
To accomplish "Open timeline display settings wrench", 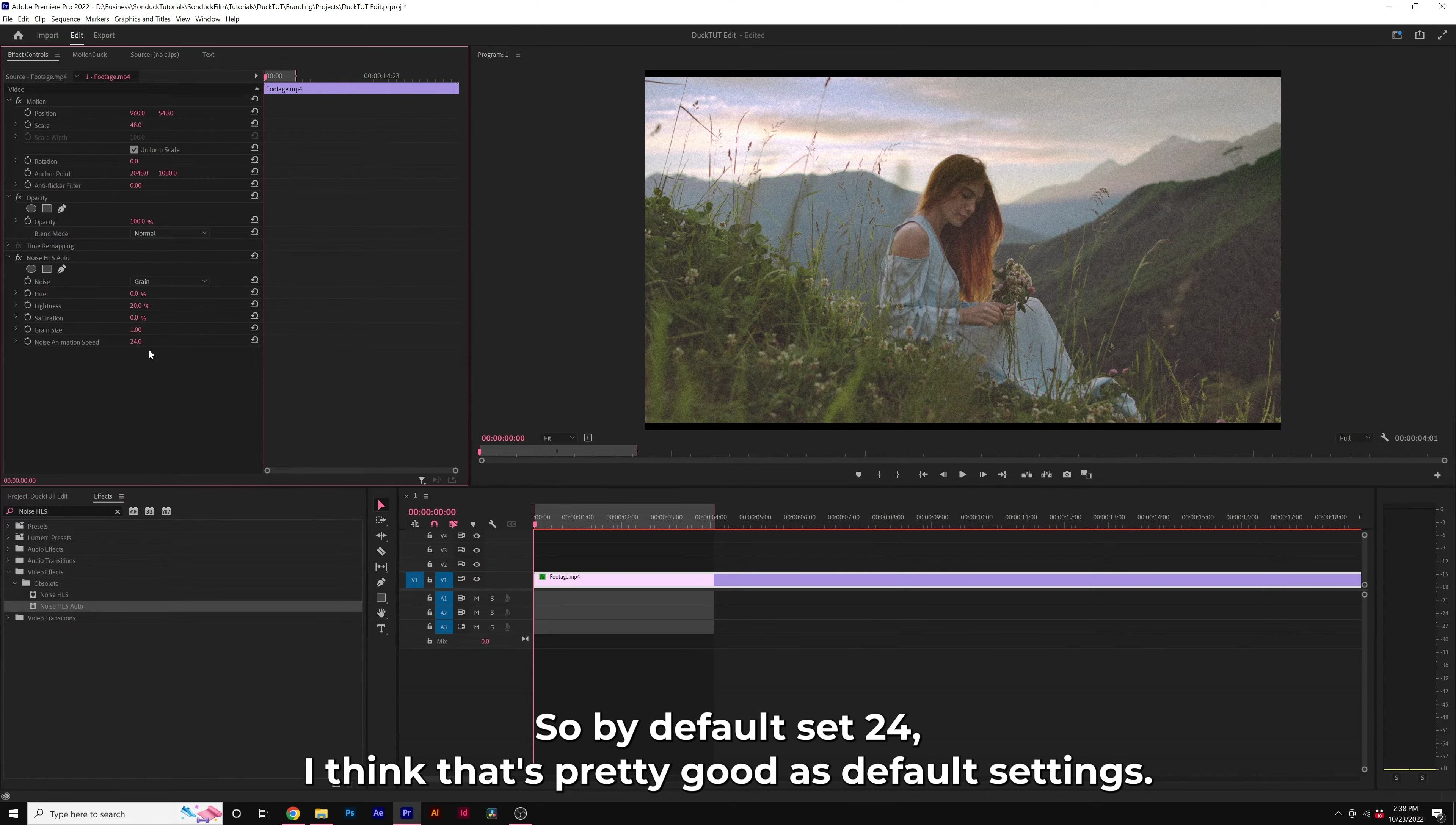I will 492,524.
